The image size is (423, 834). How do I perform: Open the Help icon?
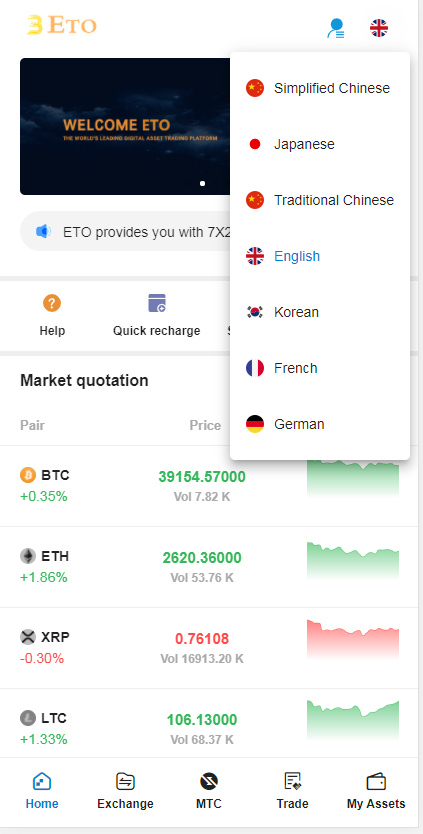pyautogui.click(x=52, y=303)
